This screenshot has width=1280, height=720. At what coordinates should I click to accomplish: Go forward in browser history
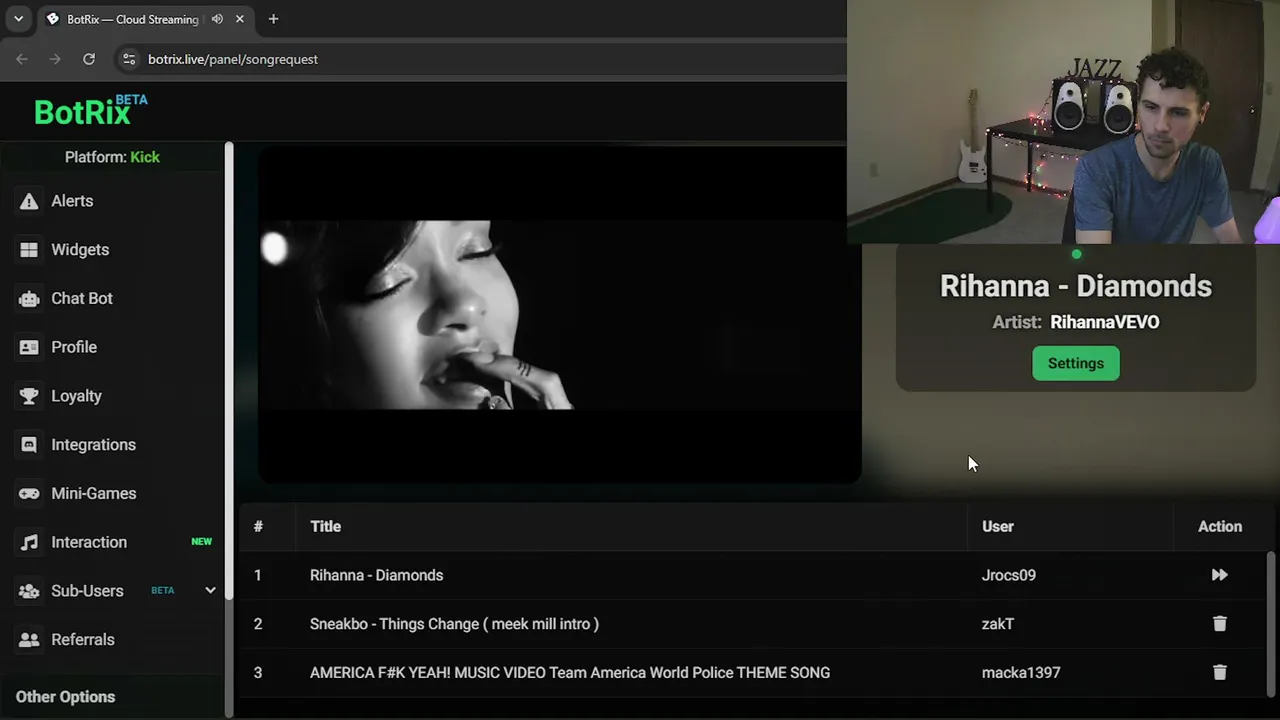pos(55,59)
